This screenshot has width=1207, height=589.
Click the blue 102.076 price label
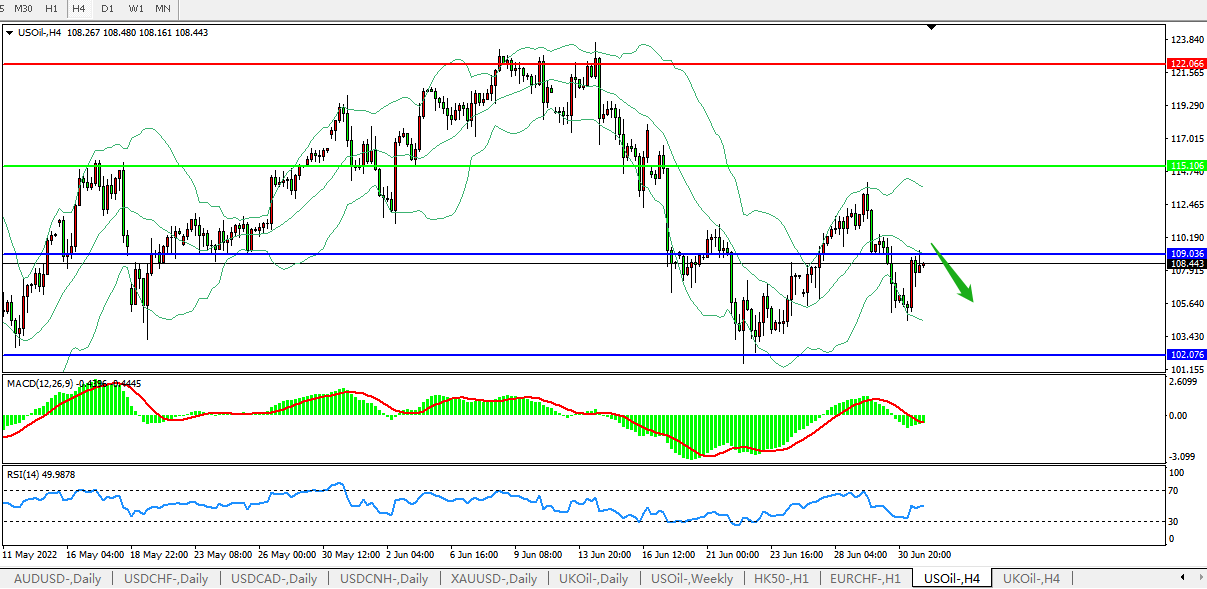(1186, 355)
